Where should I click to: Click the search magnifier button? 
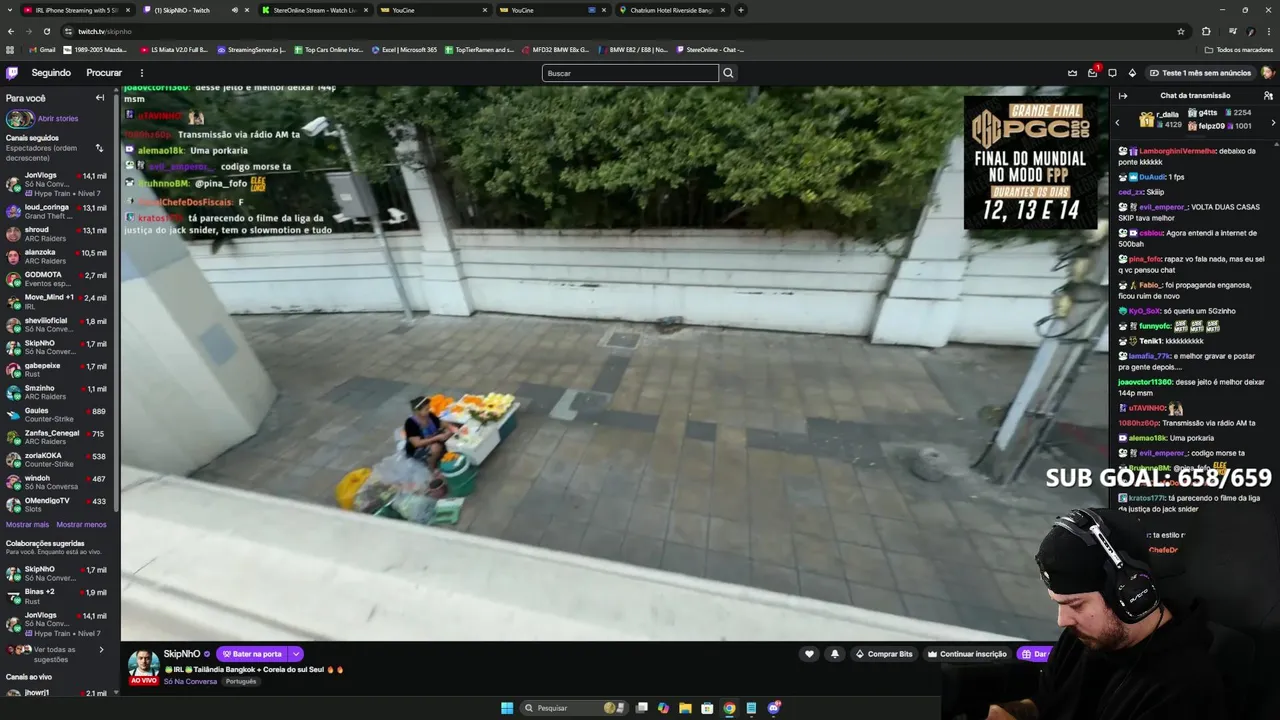coord(728,73)
